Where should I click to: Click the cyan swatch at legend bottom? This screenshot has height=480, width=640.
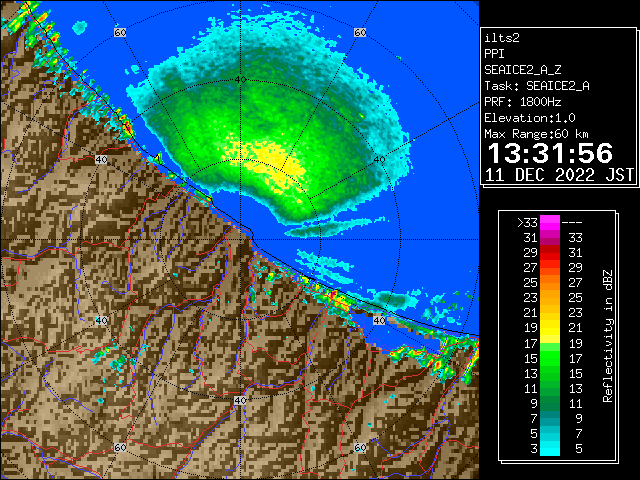550,448
